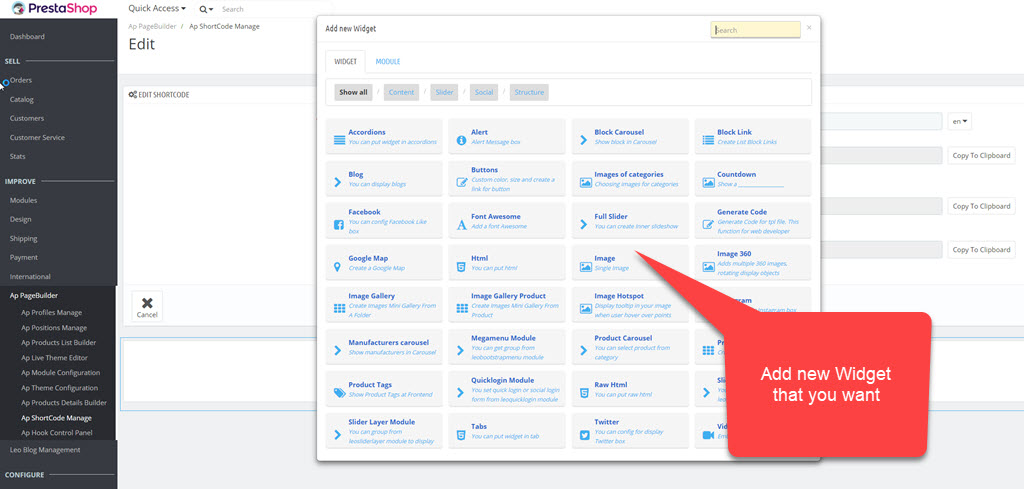Click the Generate Code edit icon
The image size is (1024, 489).
(x=708, y=225)
